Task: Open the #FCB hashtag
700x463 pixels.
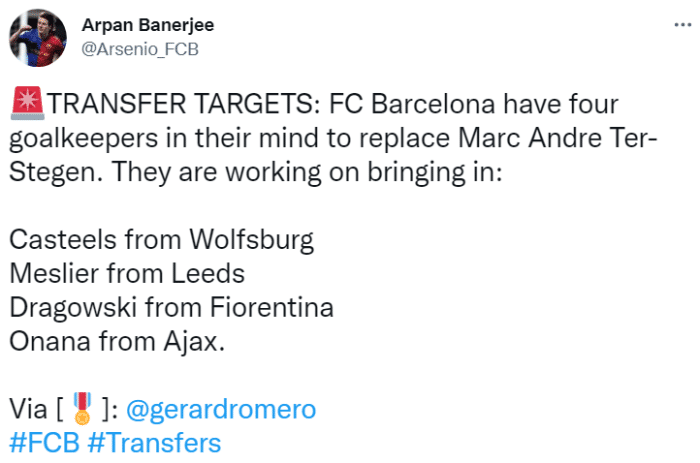Action: coord(44,443)
